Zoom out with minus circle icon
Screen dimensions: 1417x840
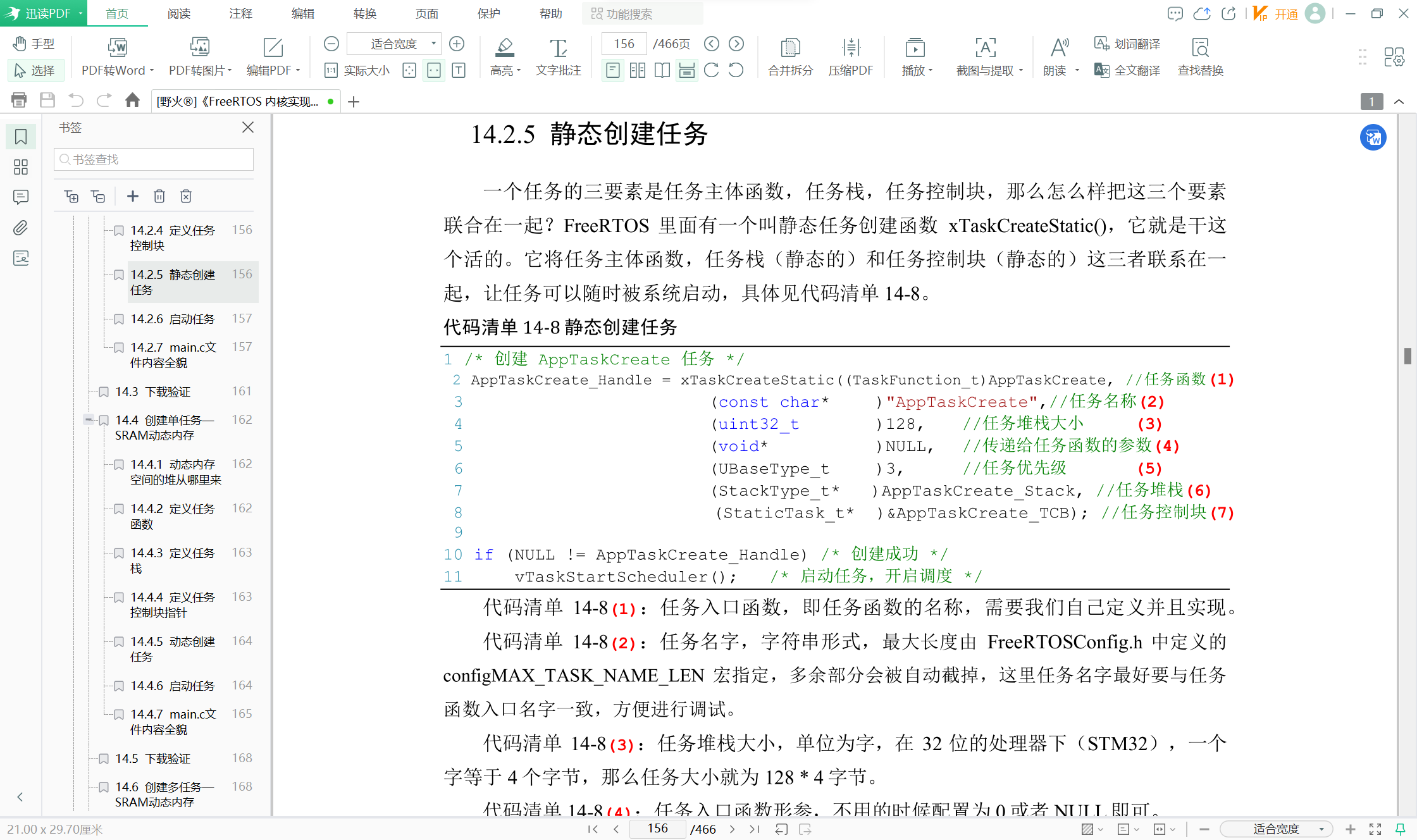pos(331,44)
